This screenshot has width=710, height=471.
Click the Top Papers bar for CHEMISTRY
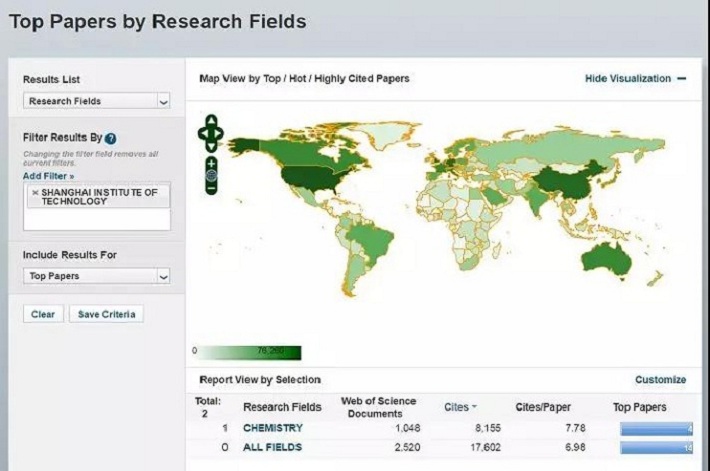(656, 428)
